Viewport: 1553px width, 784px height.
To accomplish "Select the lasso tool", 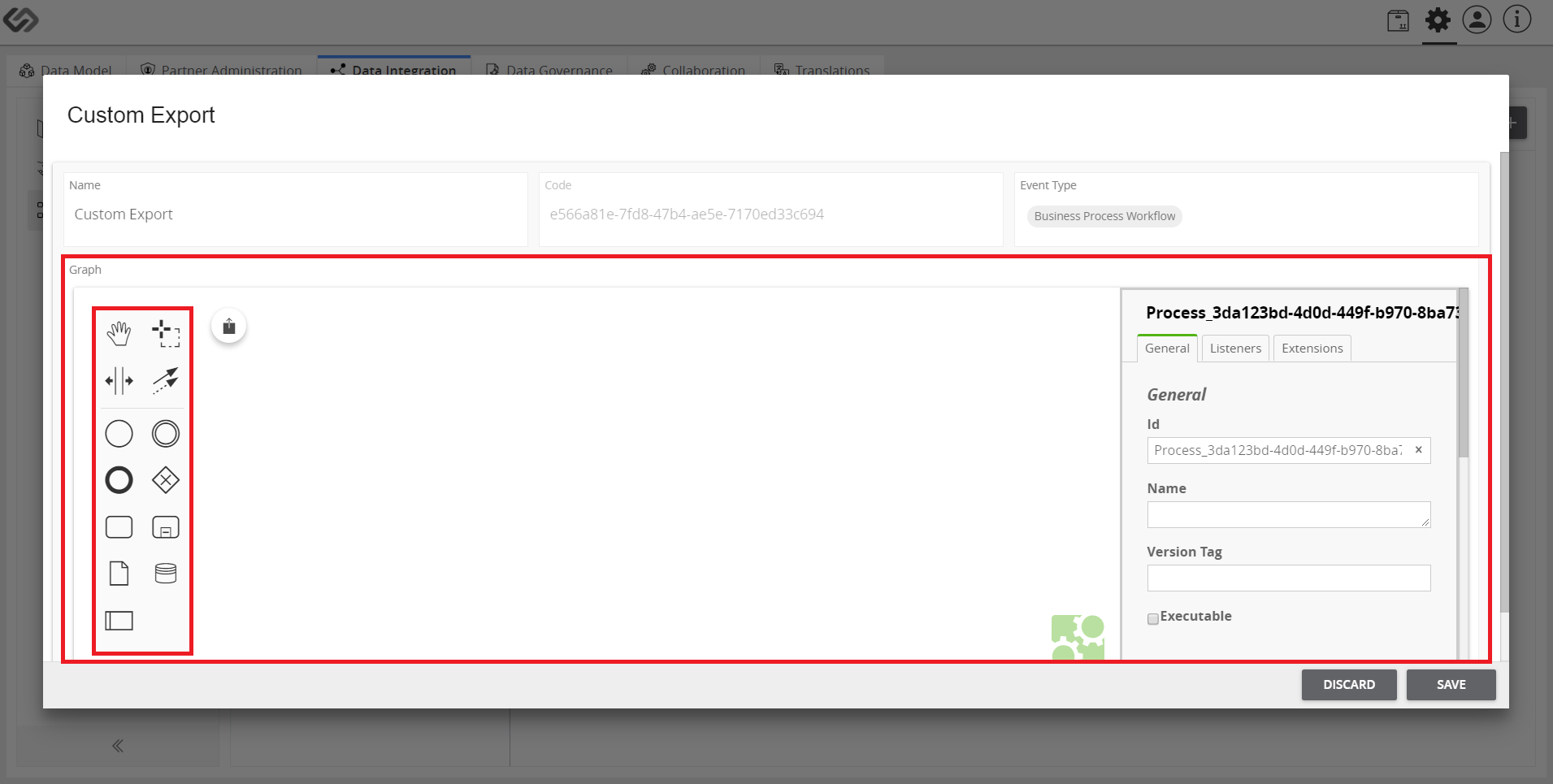I will 166,333.
